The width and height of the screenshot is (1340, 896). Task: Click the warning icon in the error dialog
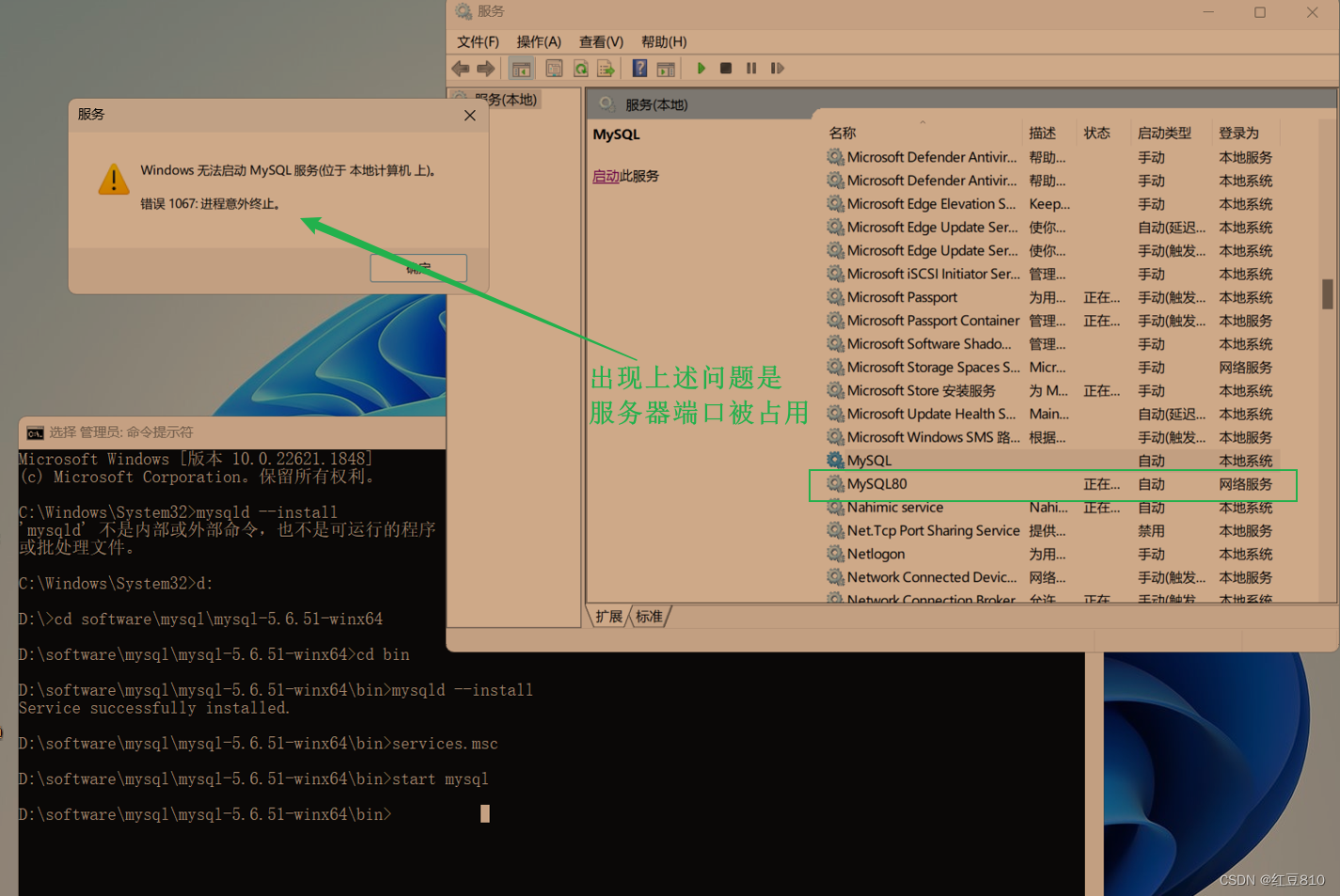pyautogui.click(x=114, y=179)
